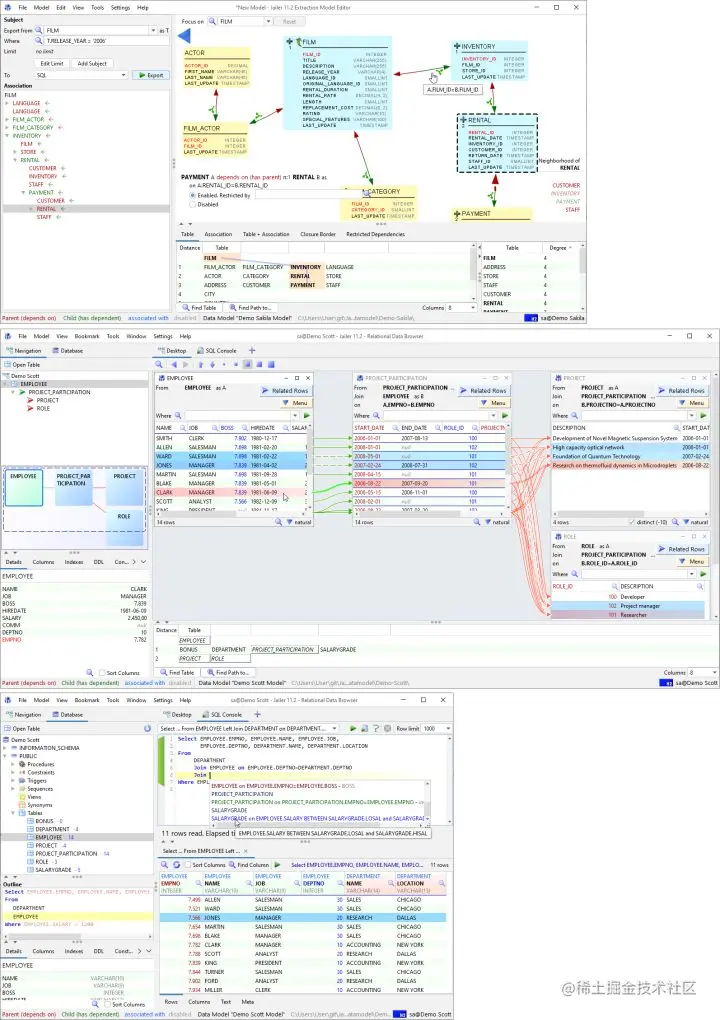This screenshot has height=1020, width=720.
Task: Open the To SQL format dropdown
Action: click(x=124, y=75)
